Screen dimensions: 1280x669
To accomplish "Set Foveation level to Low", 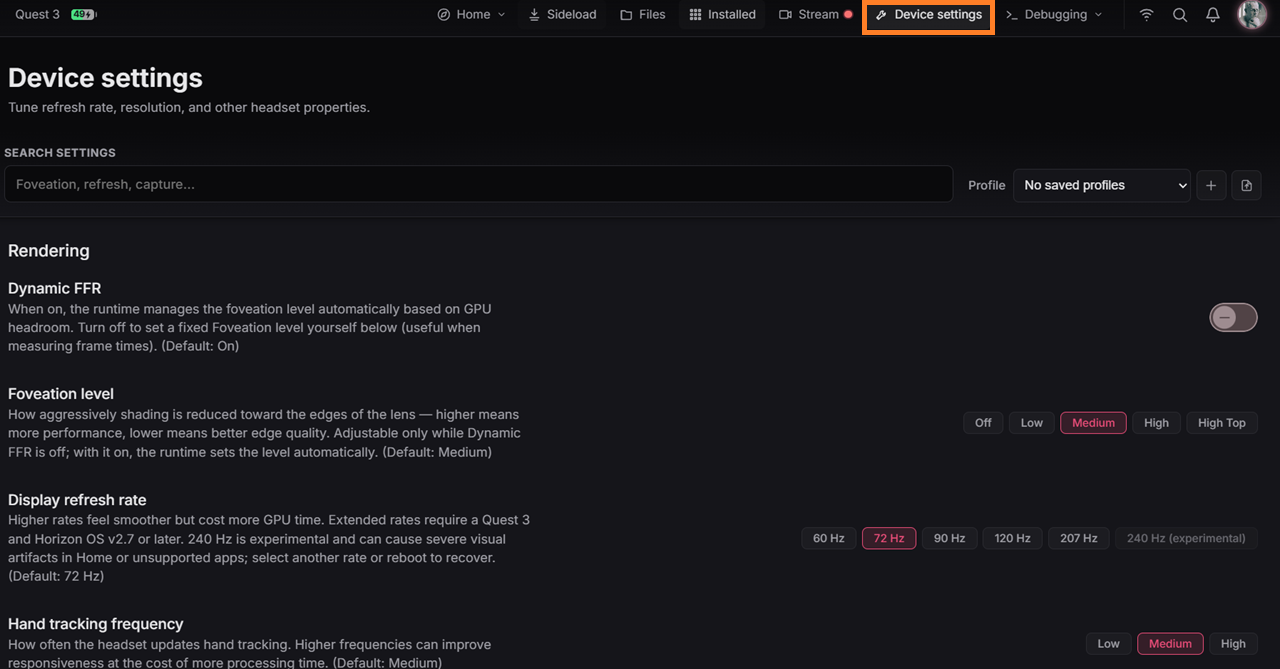I will pyautogui.click(x=1032, y=423).
